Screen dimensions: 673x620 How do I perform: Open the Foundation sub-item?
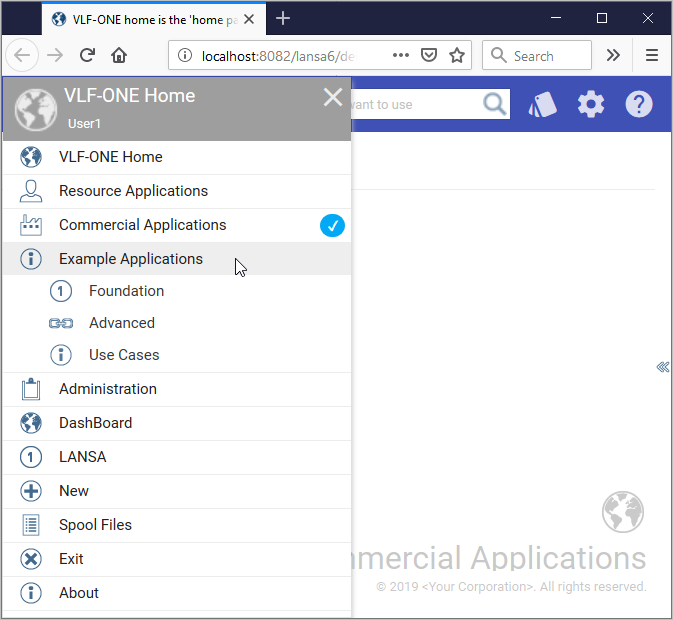(x=177, y=291)
